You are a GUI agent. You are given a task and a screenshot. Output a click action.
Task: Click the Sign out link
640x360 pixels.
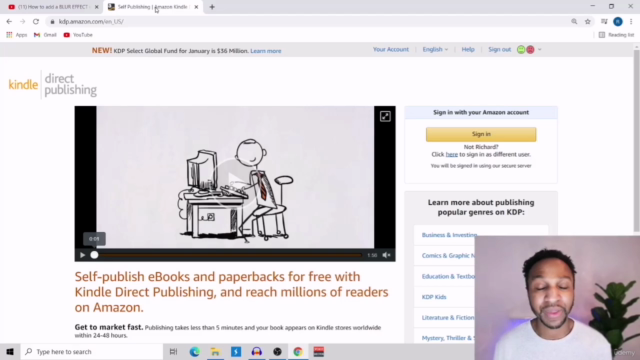pos(500,49)
